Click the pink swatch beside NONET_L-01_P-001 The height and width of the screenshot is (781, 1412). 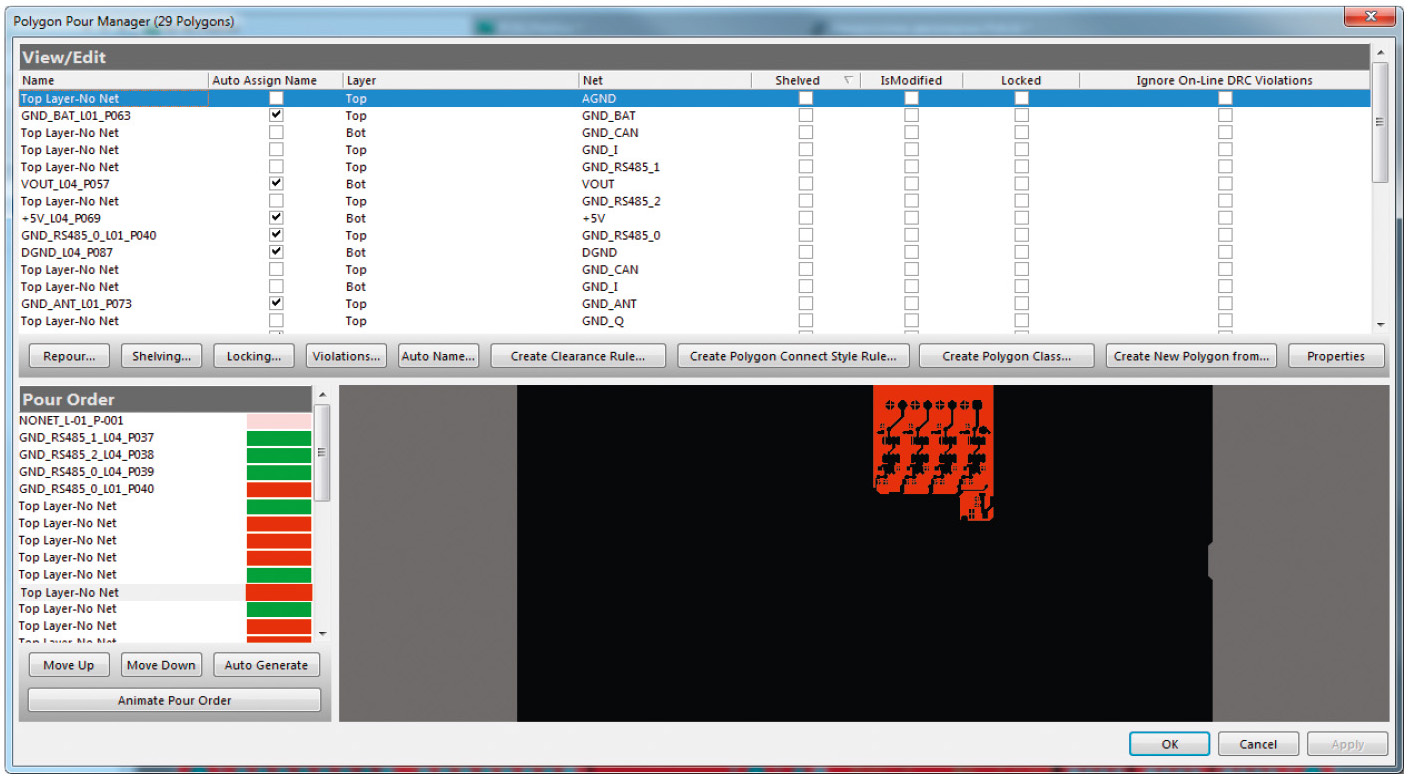[x=279, y=421]
